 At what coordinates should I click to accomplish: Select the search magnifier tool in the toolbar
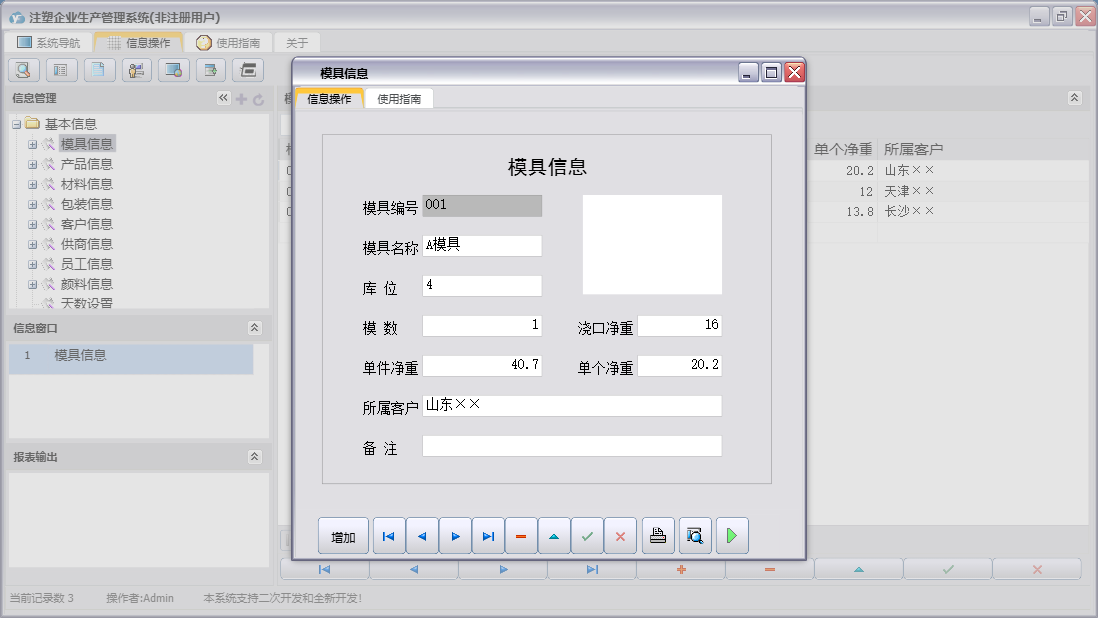coord(23,70)
